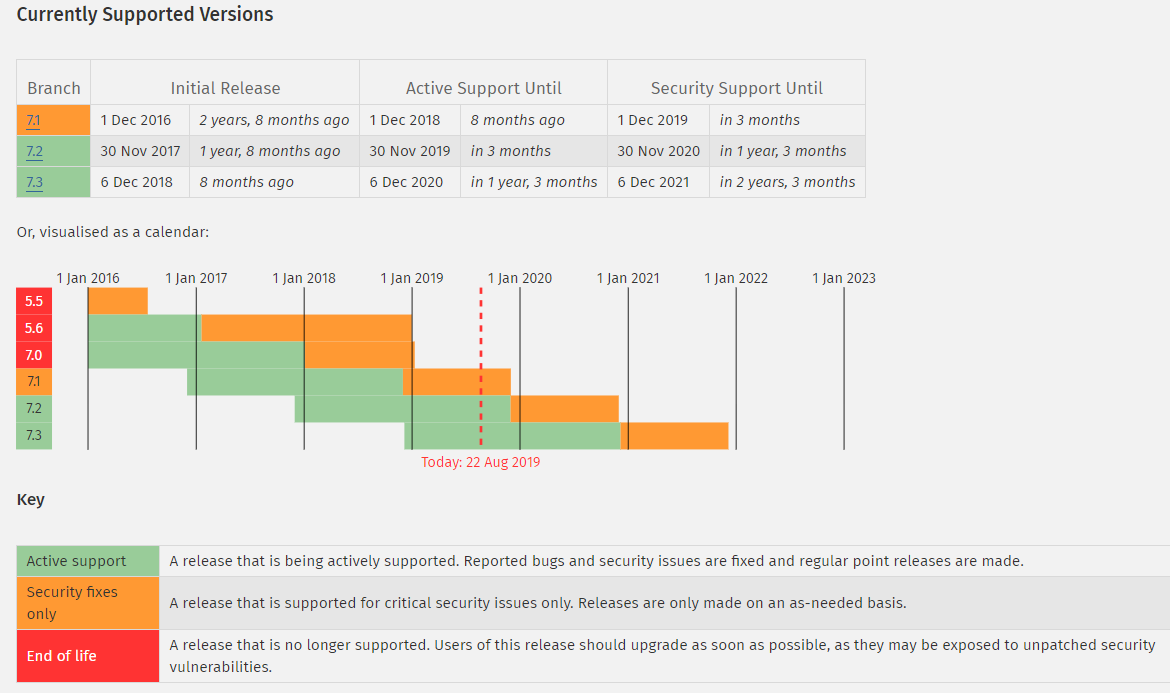Click the "Security Support Until" column header
This screenshot has width=1170, height=693.
[736, 88]
